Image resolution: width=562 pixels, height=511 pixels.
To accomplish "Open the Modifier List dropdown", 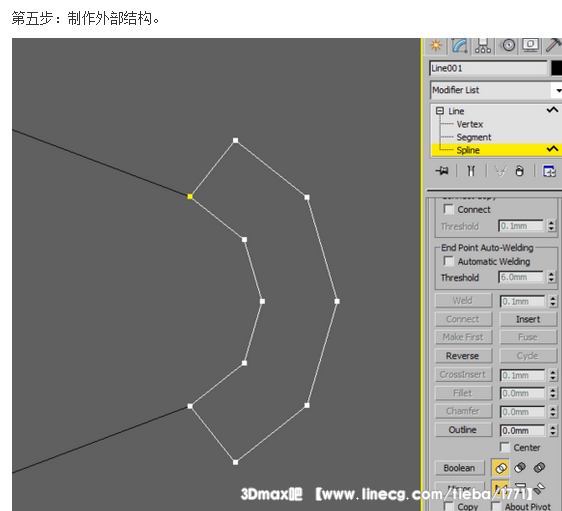I will click(496, 90).
